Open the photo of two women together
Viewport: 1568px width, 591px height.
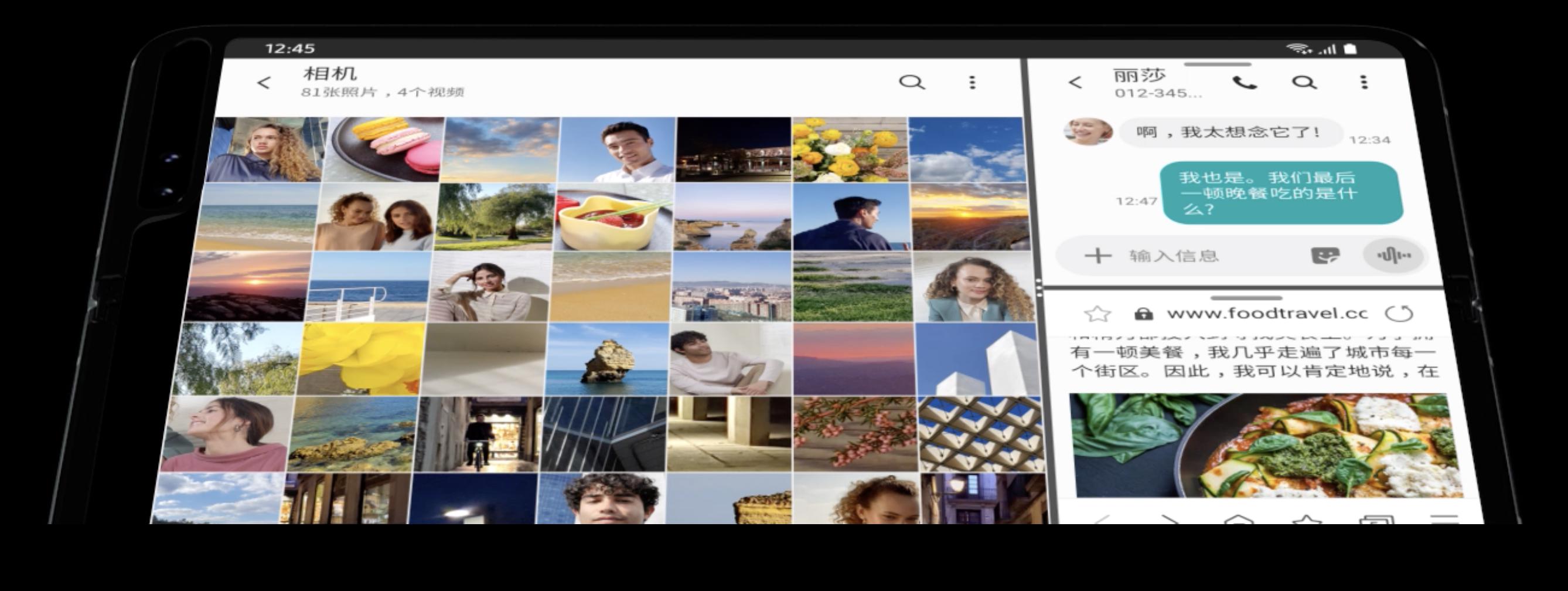click(x=376, y=217)
